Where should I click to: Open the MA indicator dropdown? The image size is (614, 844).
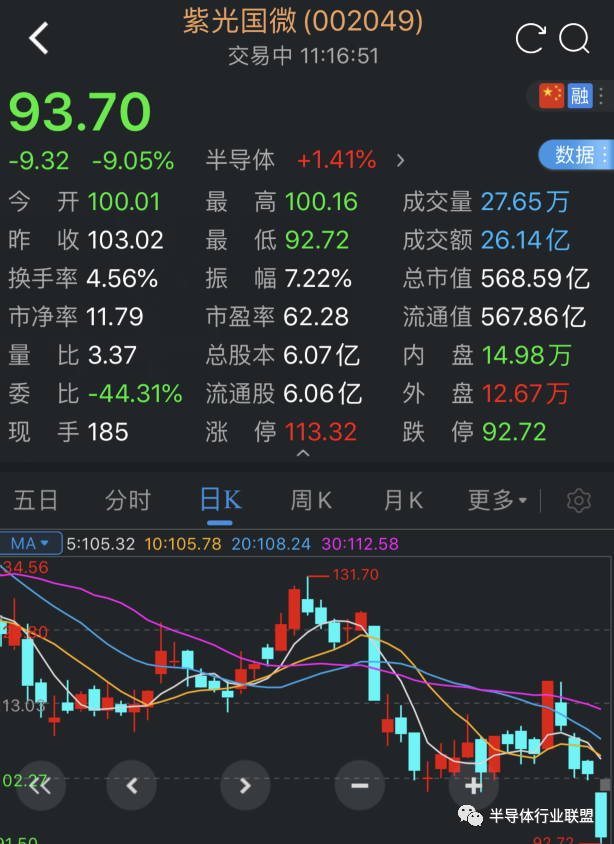[x=31, y=544]
